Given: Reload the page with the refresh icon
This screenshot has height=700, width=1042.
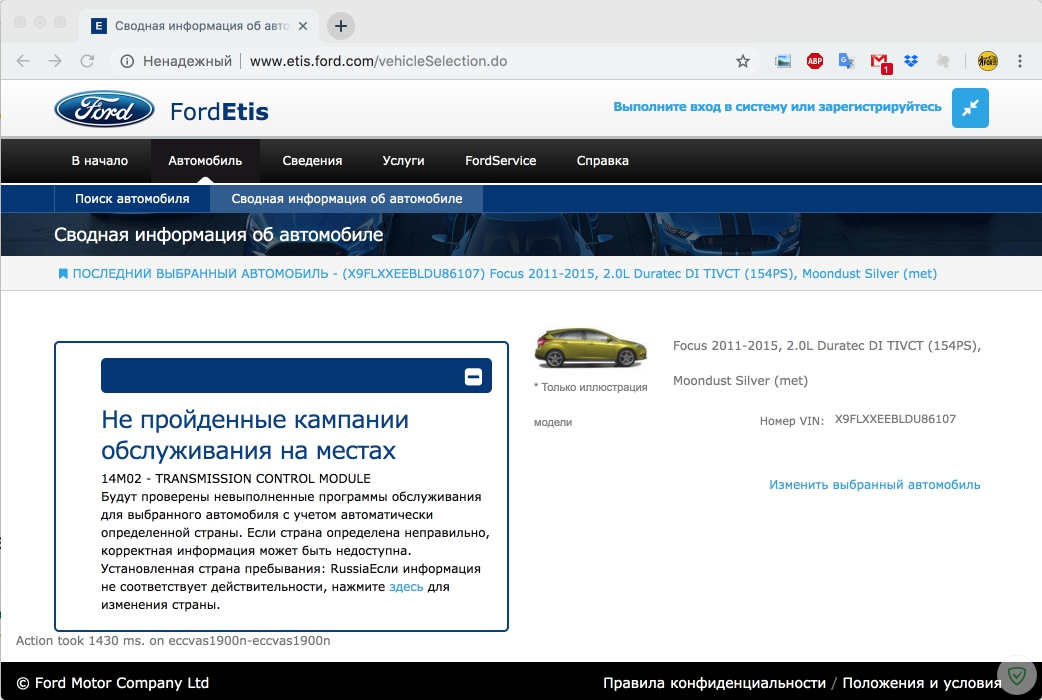Looking at the screenshot, I should point(87,61).
